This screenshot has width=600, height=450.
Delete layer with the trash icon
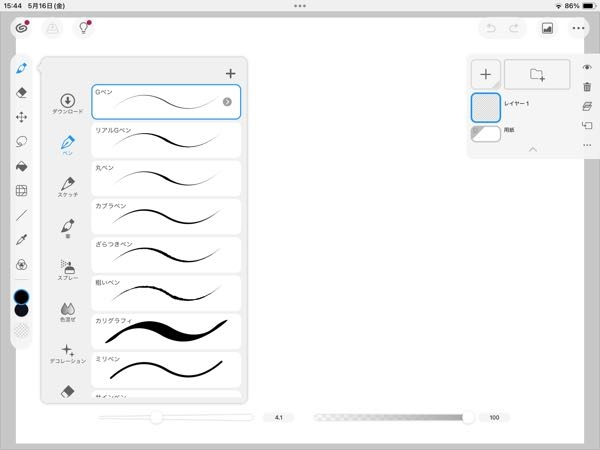click(587, 87)
